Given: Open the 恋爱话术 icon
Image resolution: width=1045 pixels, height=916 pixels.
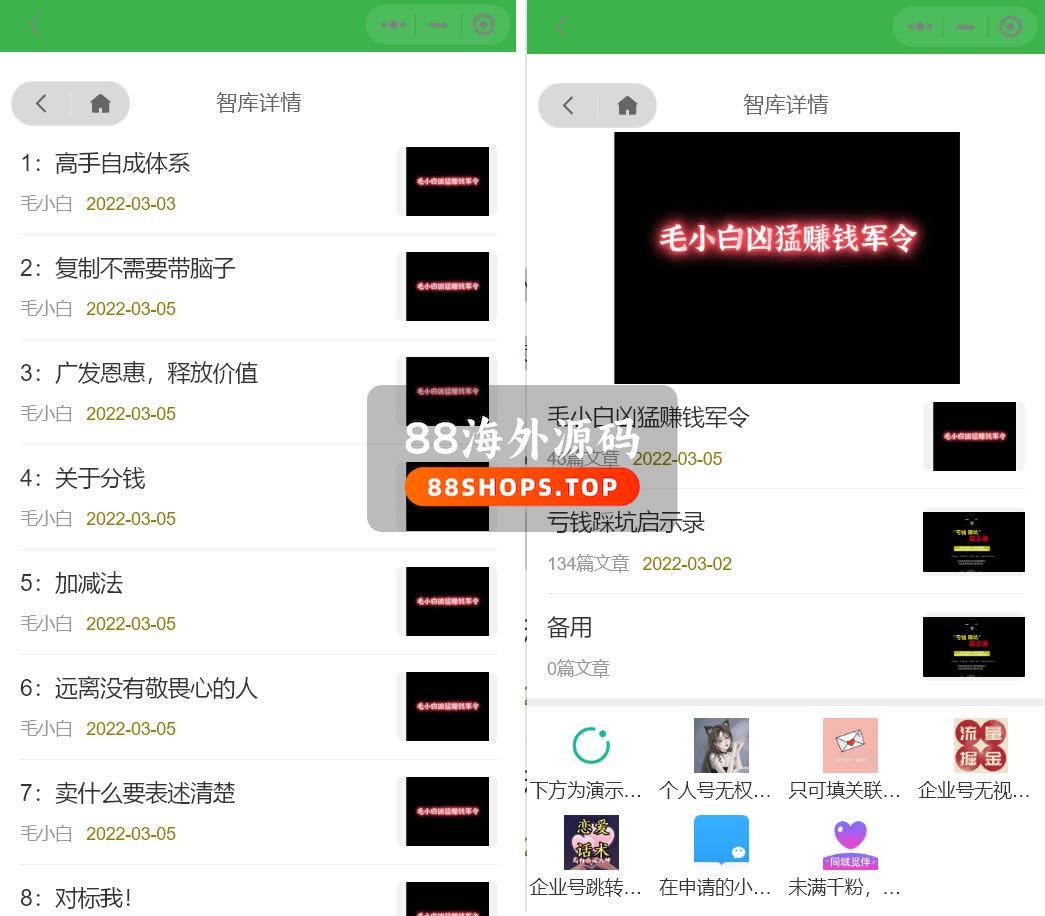Looking at the screenshot, I should pyautogui.click(x=591, y=842).
